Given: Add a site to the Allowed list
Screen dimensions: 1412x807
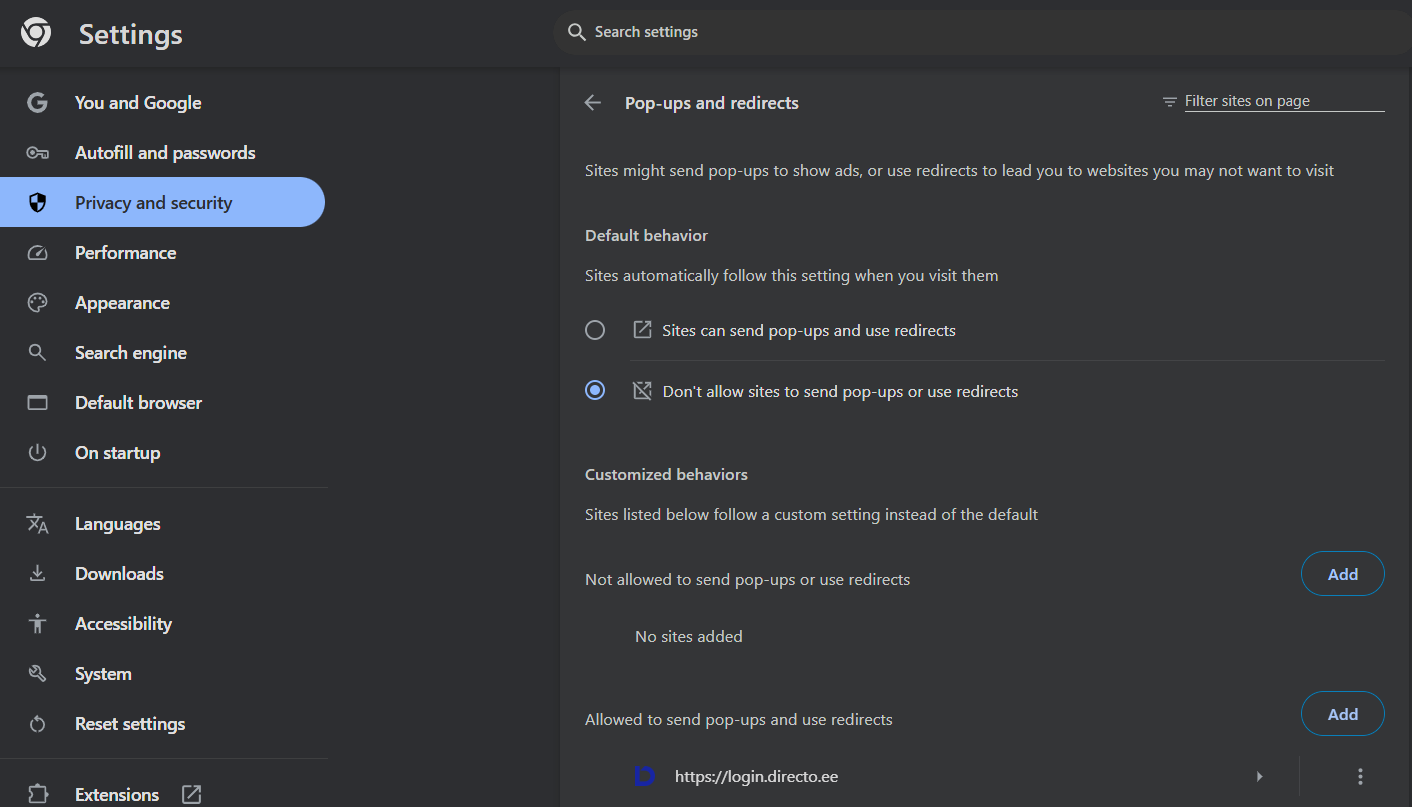Looking at the screenshot, I should point(1342,714).
